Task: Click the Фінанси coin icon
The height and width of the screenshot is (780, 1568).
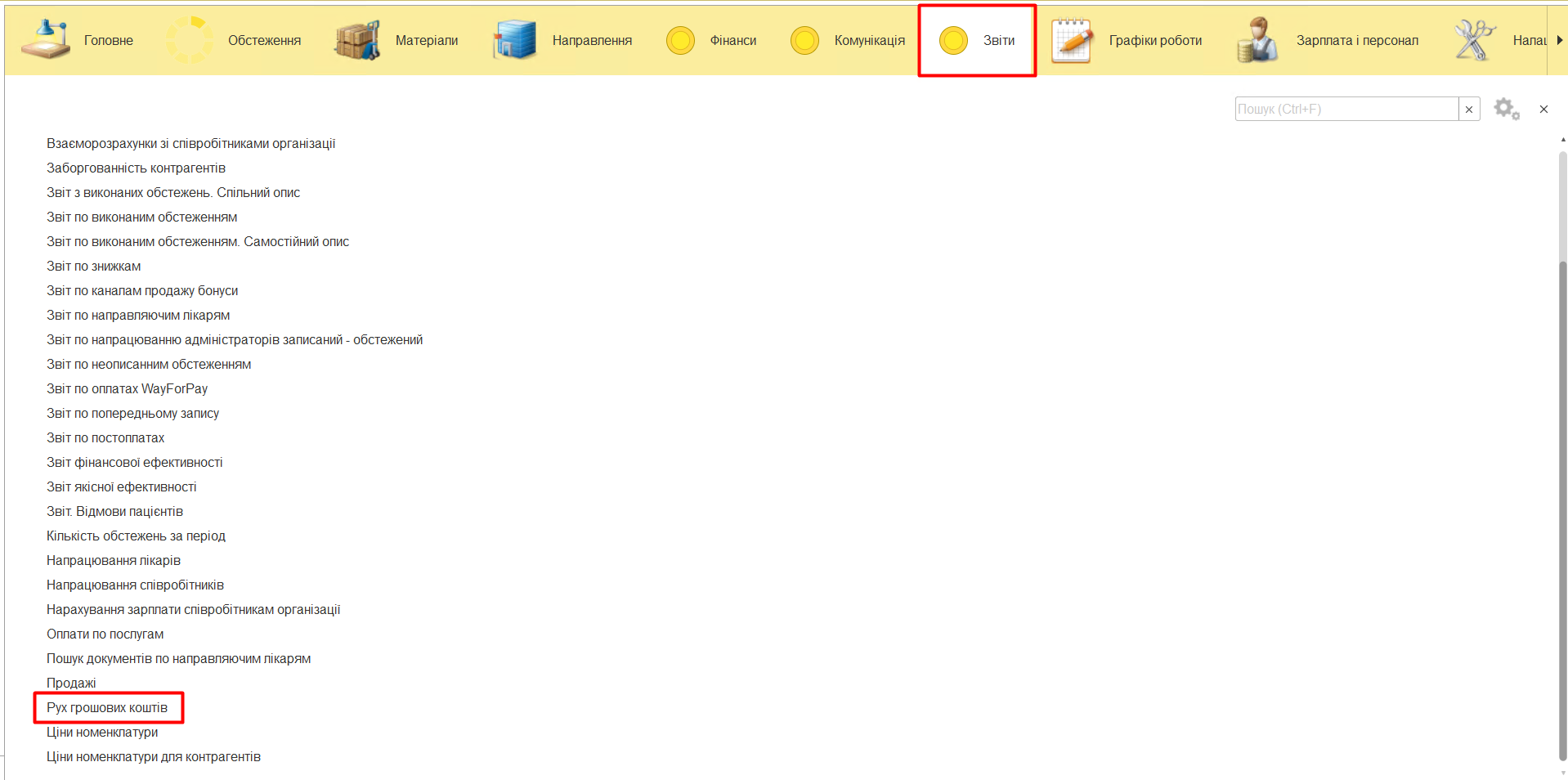Action: (680, 40)
